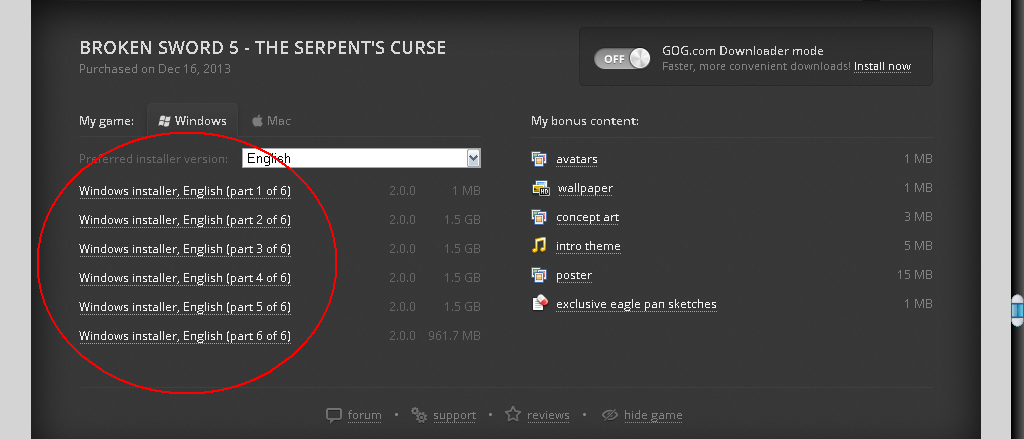Image resolution: width=1024 pixels, height=439 pixels.
Task: Download Windows installer part 1 of 6
Action: [x=185, y=191]
